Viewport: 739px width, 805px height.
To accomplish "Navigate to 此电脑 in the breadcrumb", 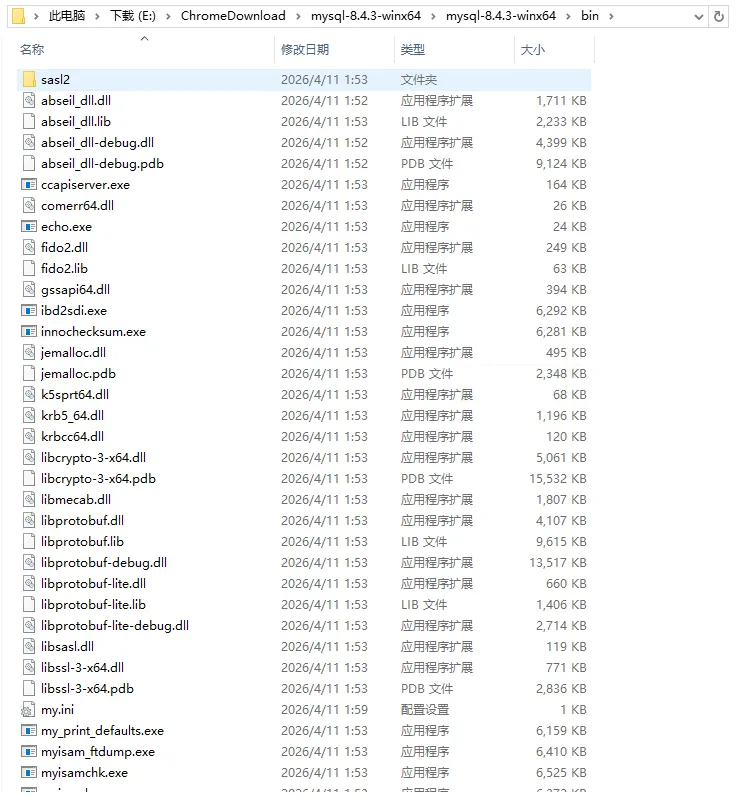I will (67, 16).
